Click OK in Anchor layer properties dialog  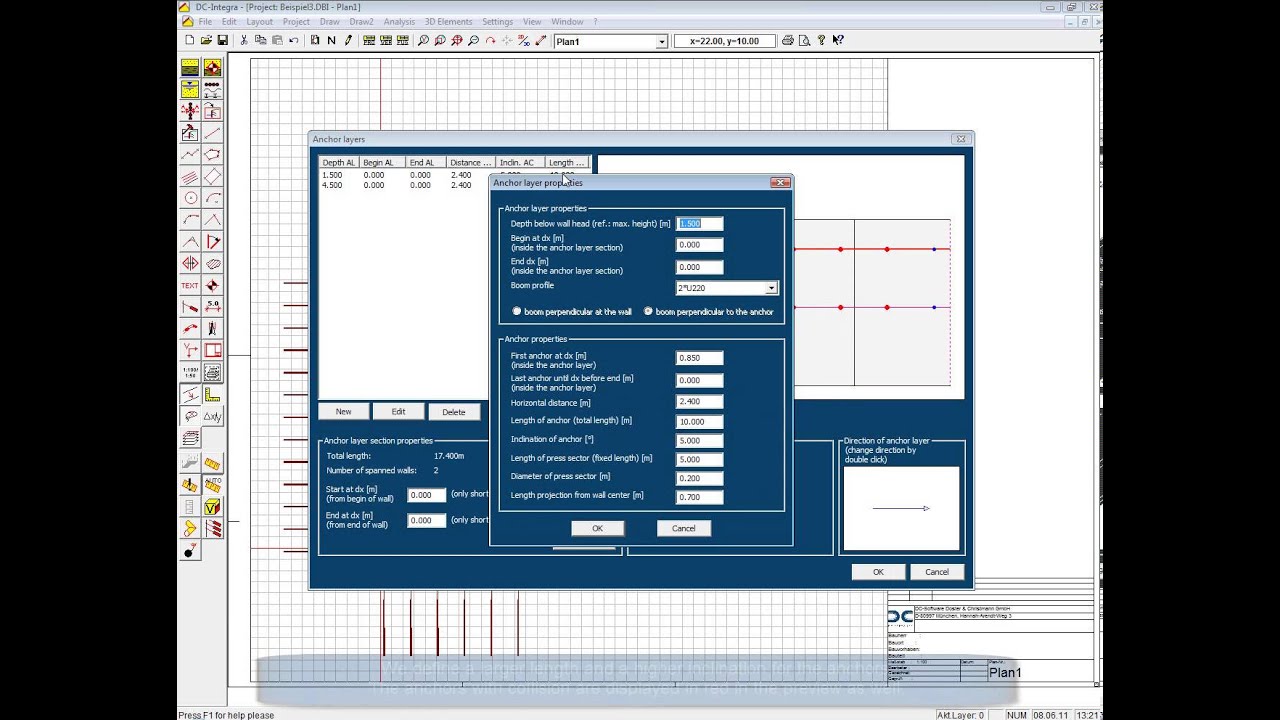pyautogui.click(x=597, y=528)
